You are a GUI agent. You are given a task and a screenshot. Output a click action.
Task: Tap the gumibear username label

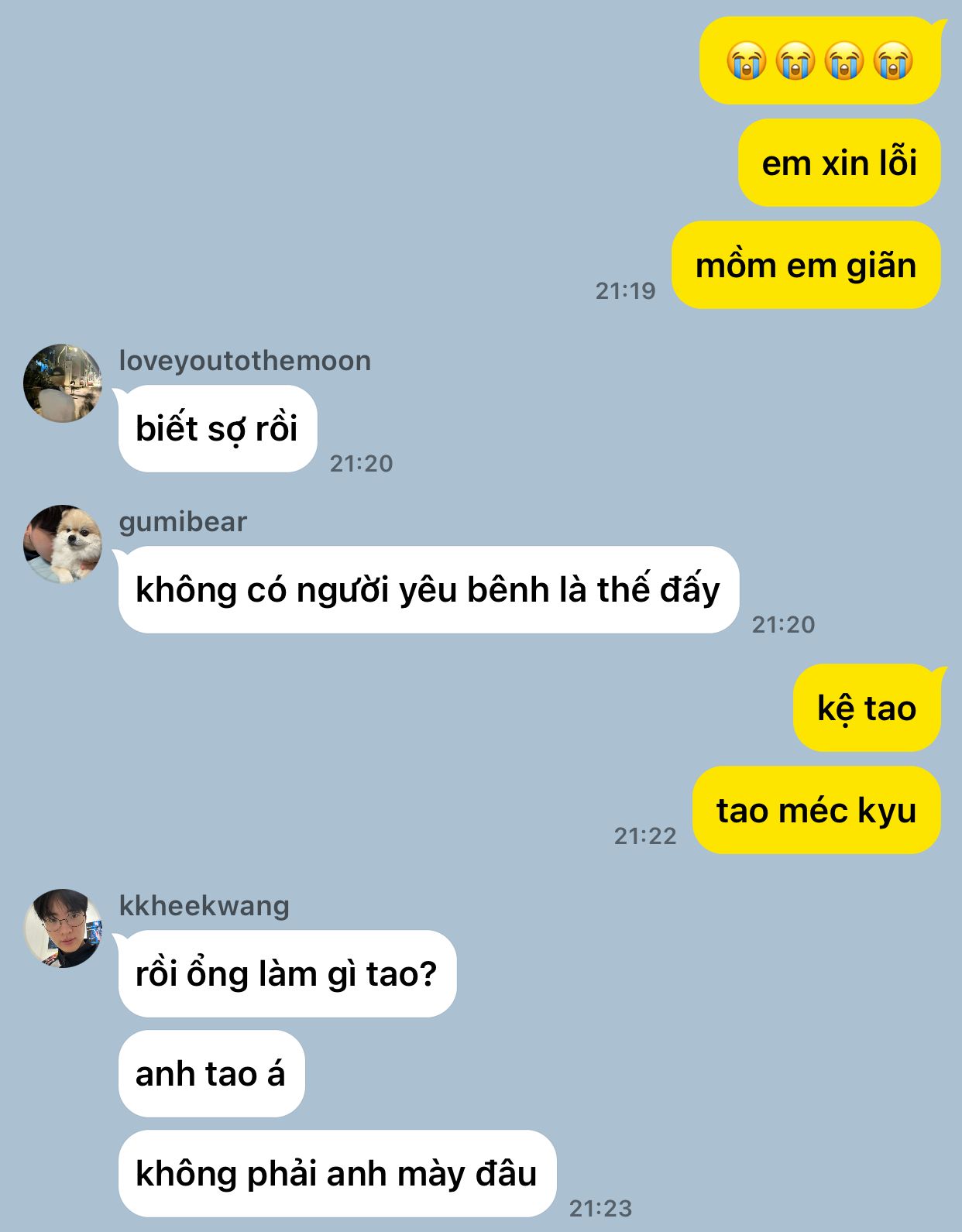183,522
